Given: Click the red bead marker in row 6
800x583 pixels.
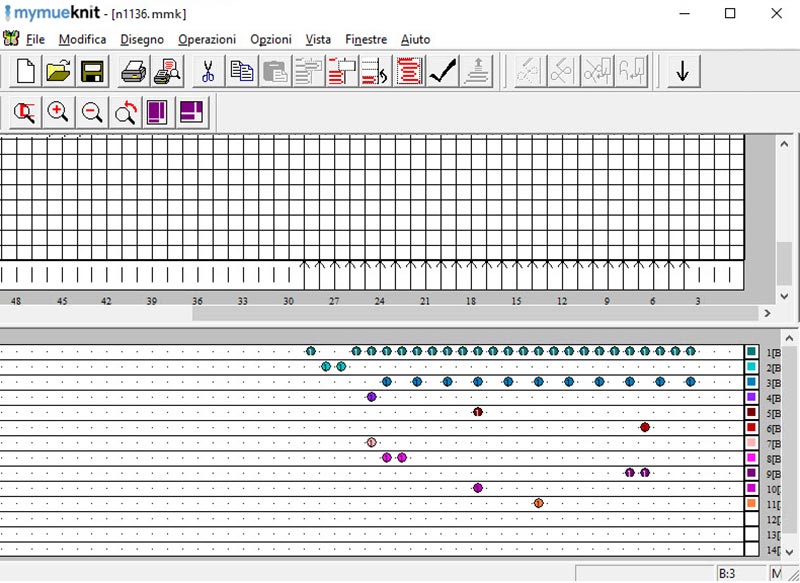Looking at the screenshot, I should pos(645,427).
